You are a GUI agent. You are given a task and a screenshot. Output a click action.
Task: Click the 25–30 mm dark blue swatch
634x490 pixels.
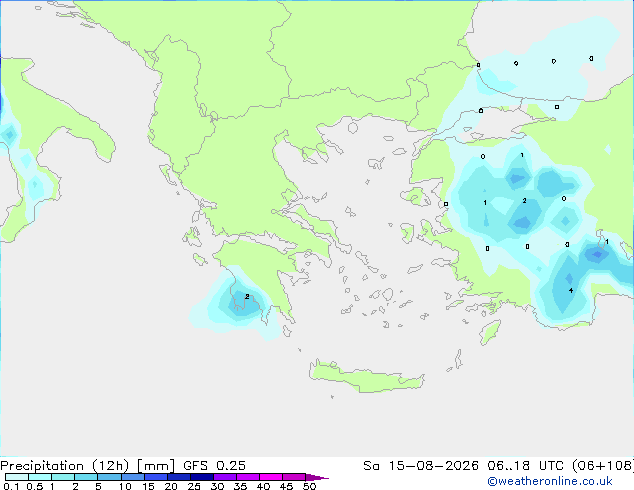(201, 477)
